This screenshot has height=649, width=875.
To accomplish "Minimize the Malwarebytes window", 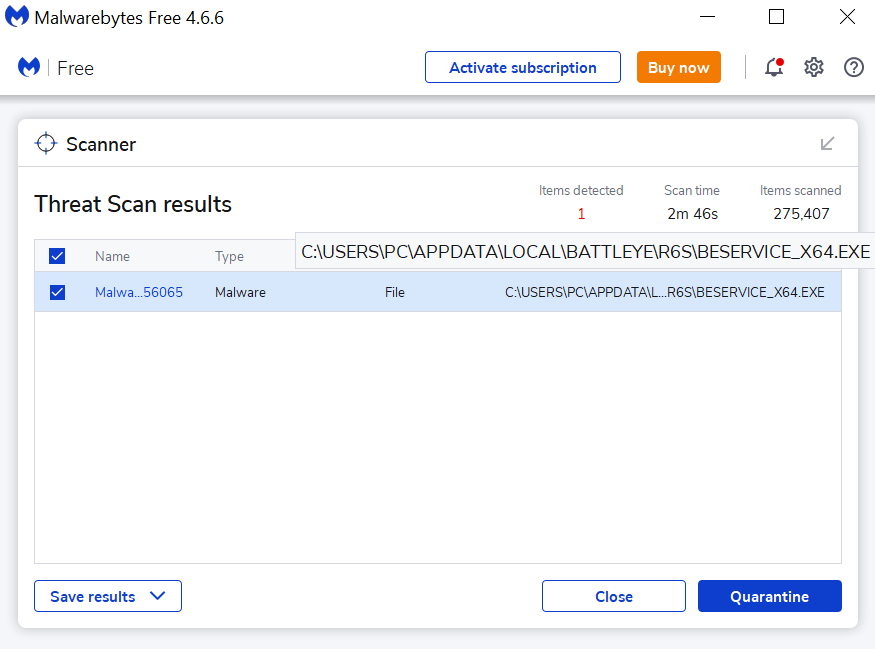I will pos(708,17).
